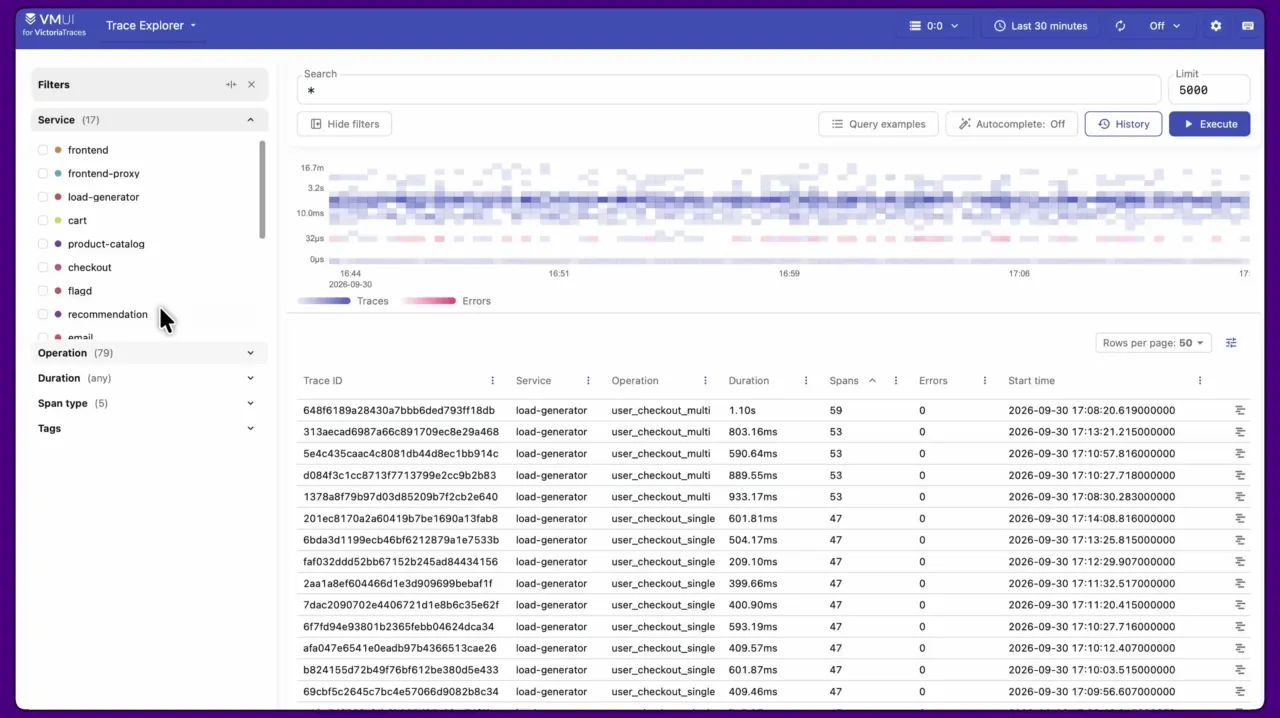The width and height of the screenshot is (1280, 718).
Task: Collapse the Service filter section
Action: [x=149, y=120]
